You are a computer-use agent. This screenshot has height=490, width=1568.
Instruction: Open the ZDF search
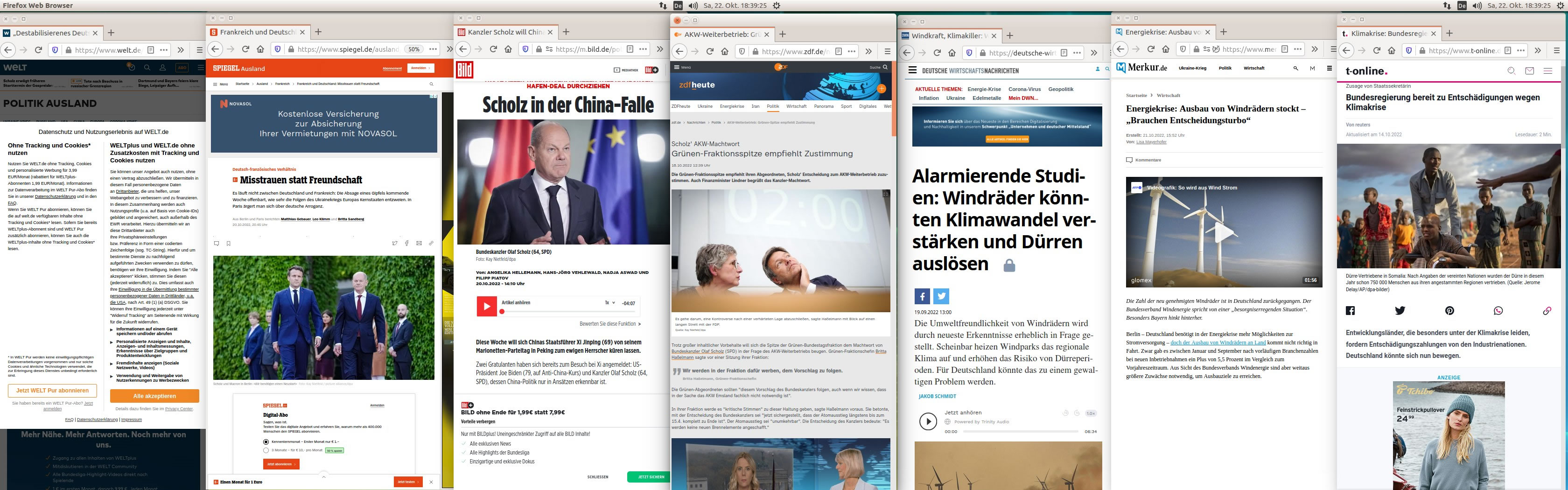point(878,67)
